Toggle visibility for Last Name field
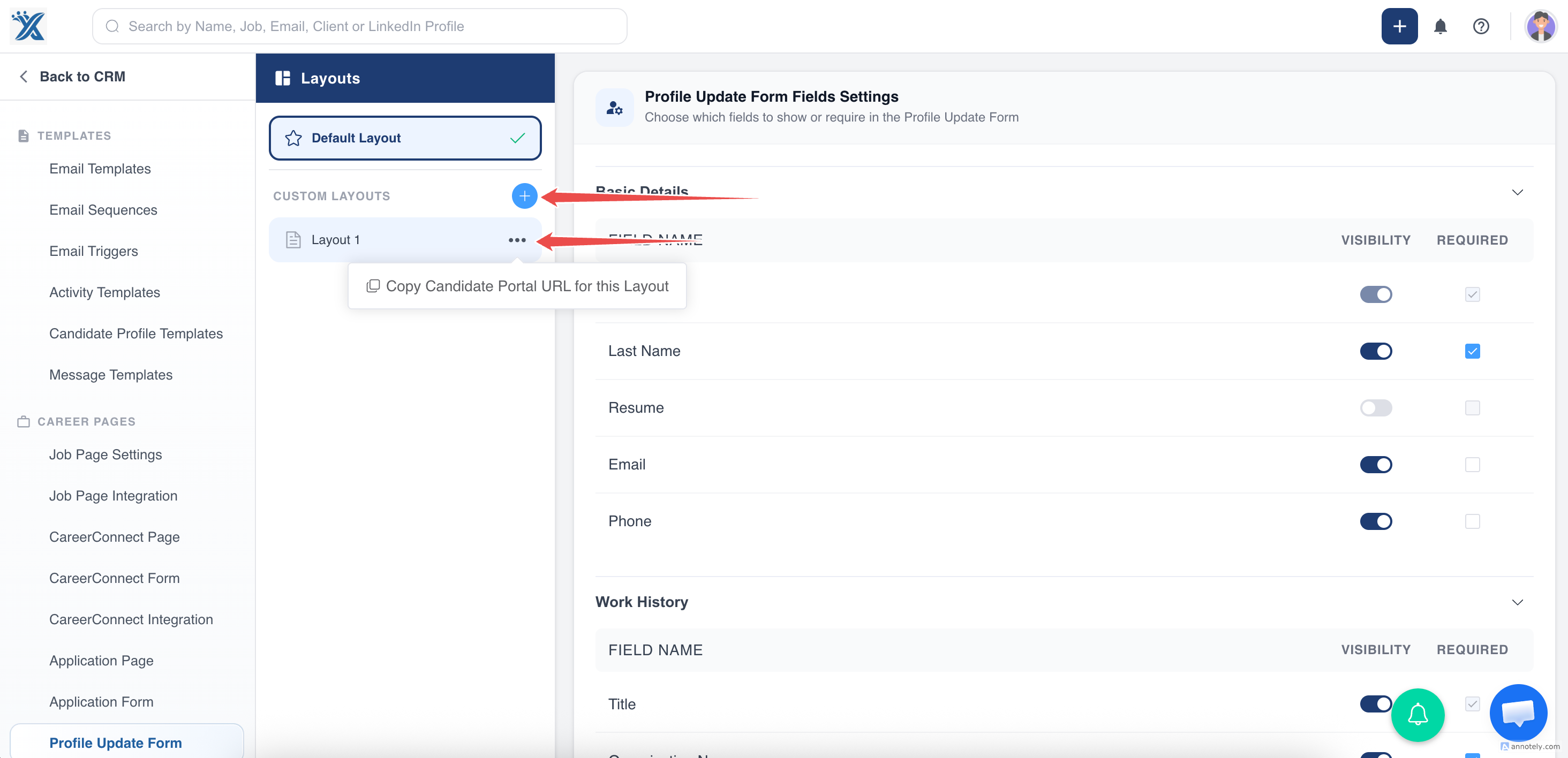 (1375, 351)
